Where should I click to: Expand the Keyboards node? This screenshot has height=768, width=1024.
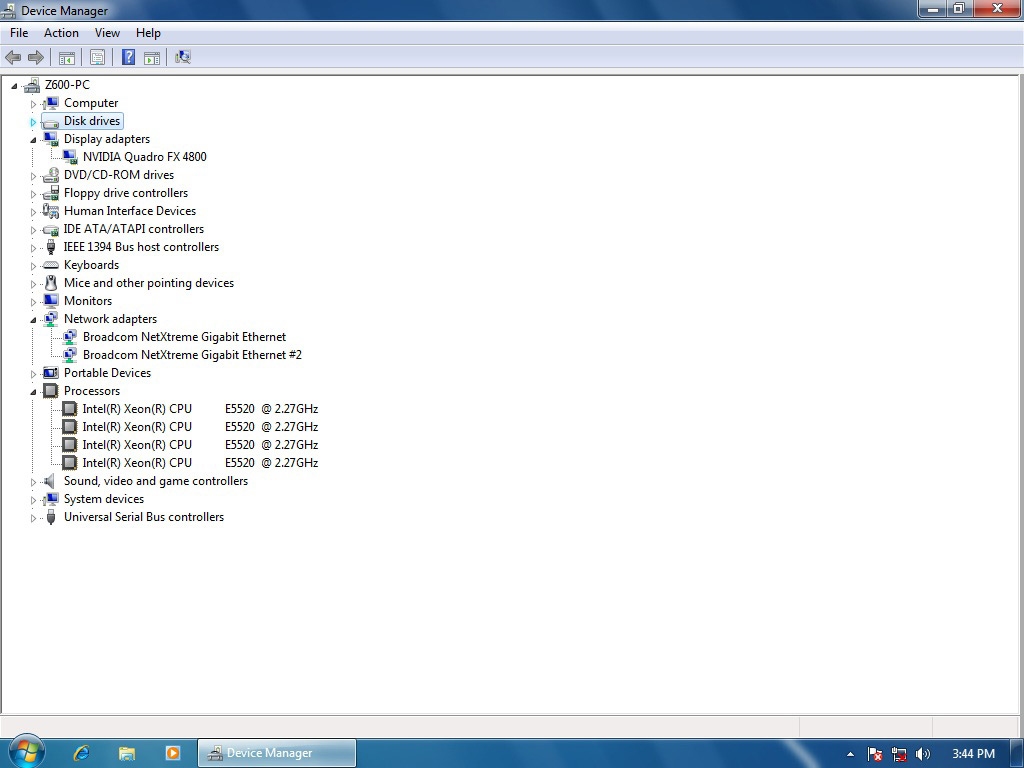pos(33,266)
